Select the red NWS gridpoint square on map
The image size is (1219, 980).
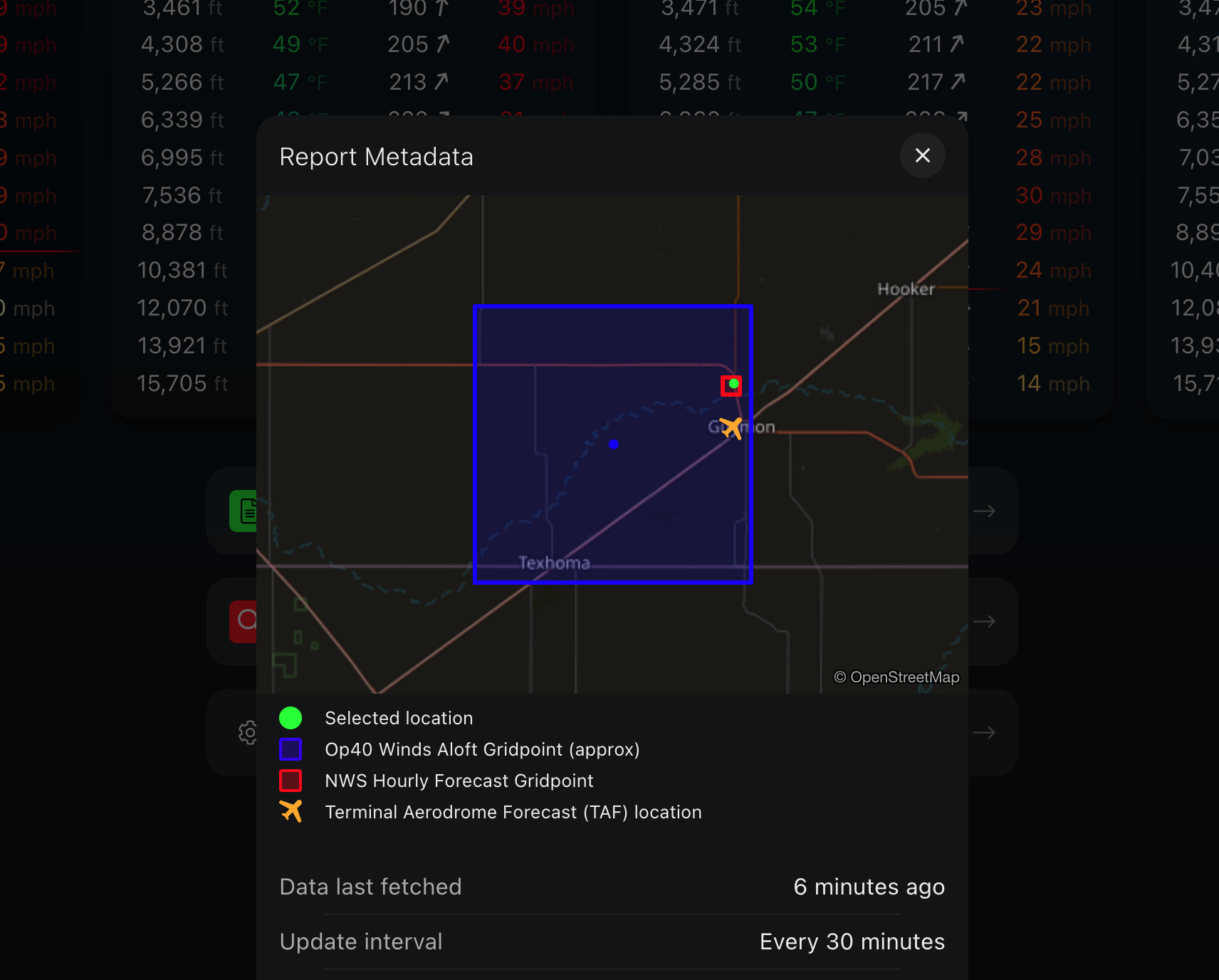(x=731, y=385)
